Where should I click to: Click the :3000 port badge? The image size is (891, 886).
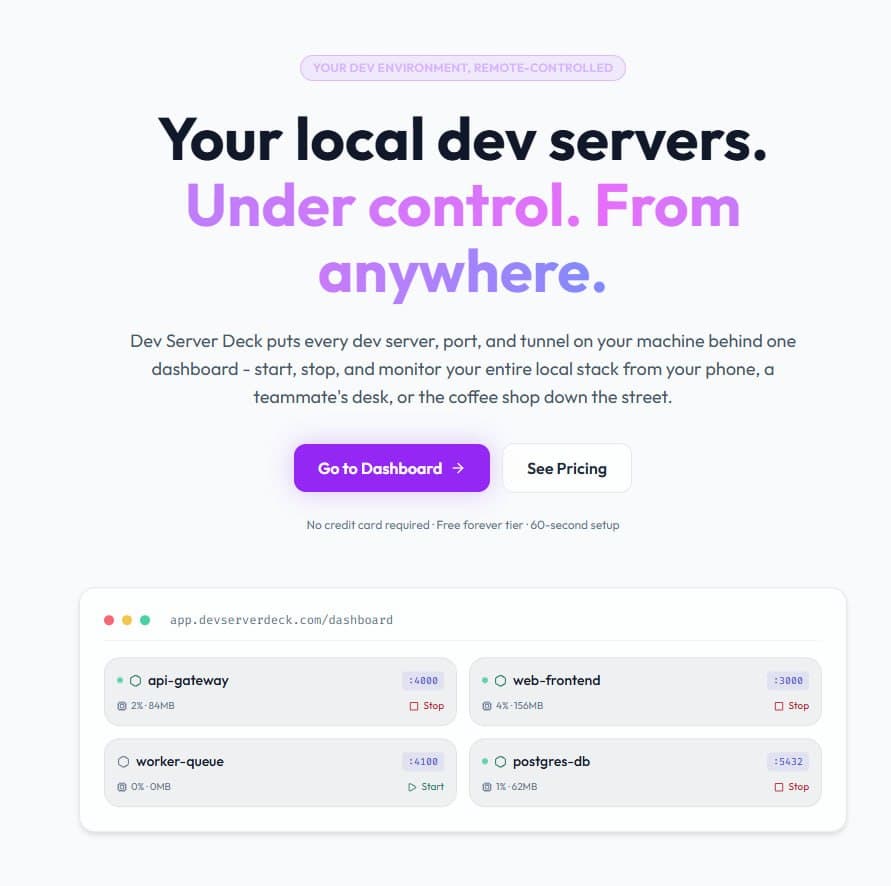point(788,680)
